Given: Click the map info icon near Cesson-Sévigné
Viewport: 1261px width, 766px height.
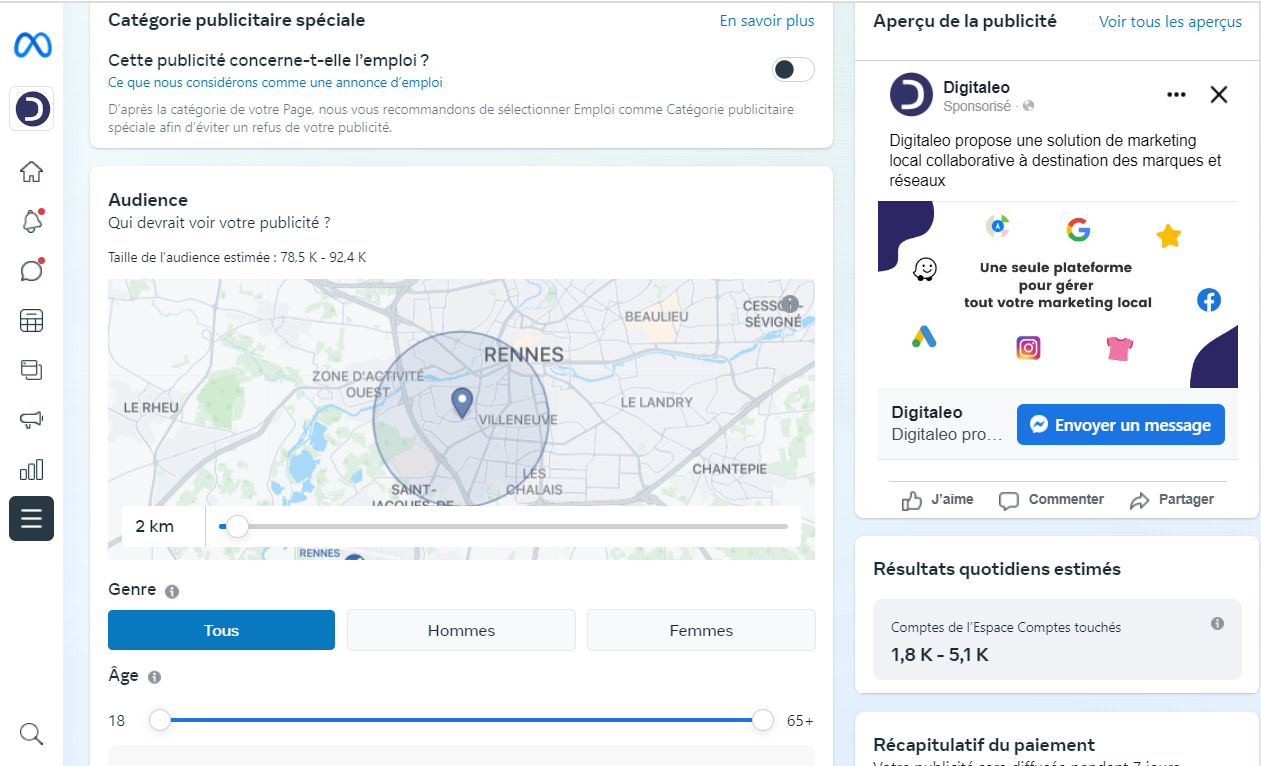Looking at the screenshot, I should click(790, 304).
